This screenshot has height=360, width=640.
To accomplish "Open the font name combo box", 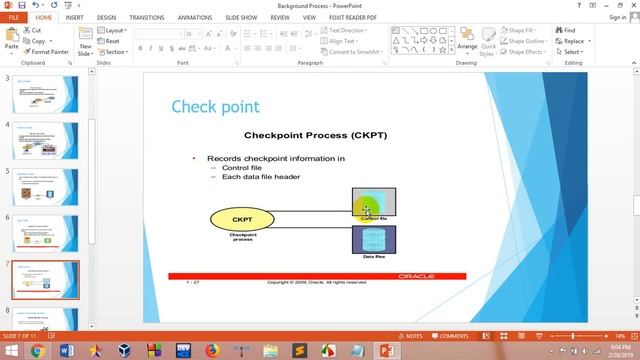I will 159,34.
